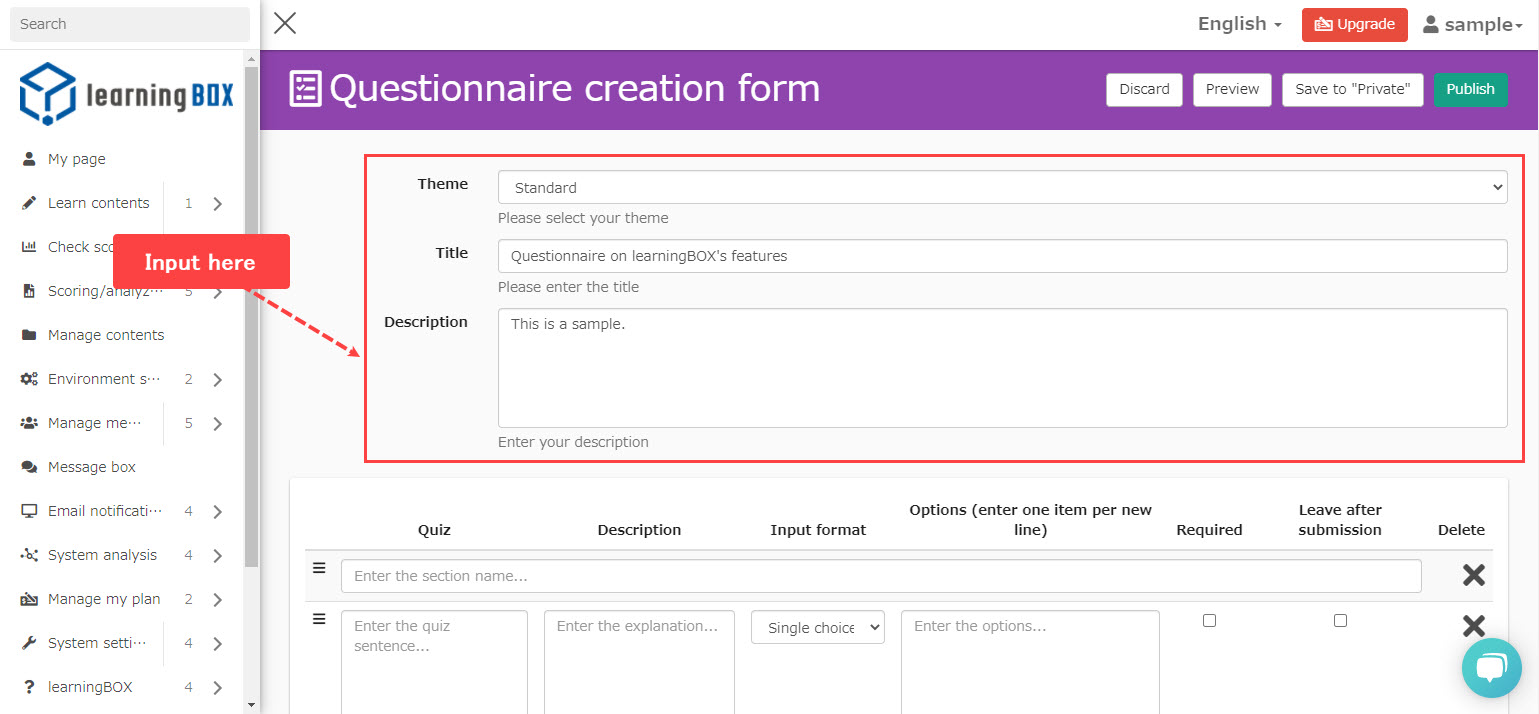Check the Leave after submission checkbox
This screenshot has width=1539, height=714.
(1340, 621)
